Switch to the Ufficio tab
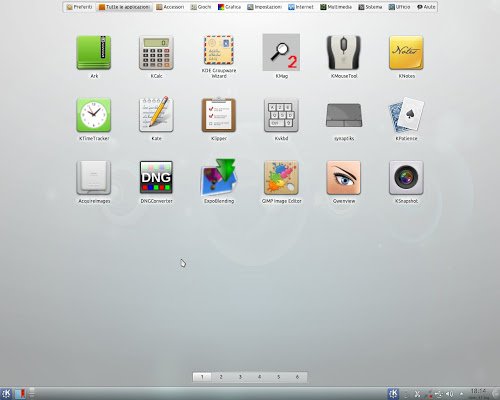 pos(399,7)
